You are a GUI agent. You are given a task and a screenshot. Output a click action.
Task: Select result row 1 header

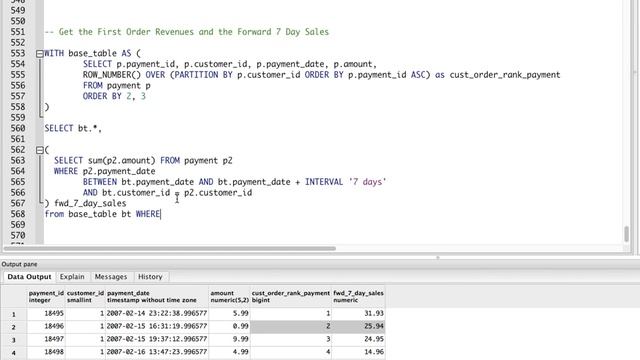pyautogui.click(x=14, y=314)
